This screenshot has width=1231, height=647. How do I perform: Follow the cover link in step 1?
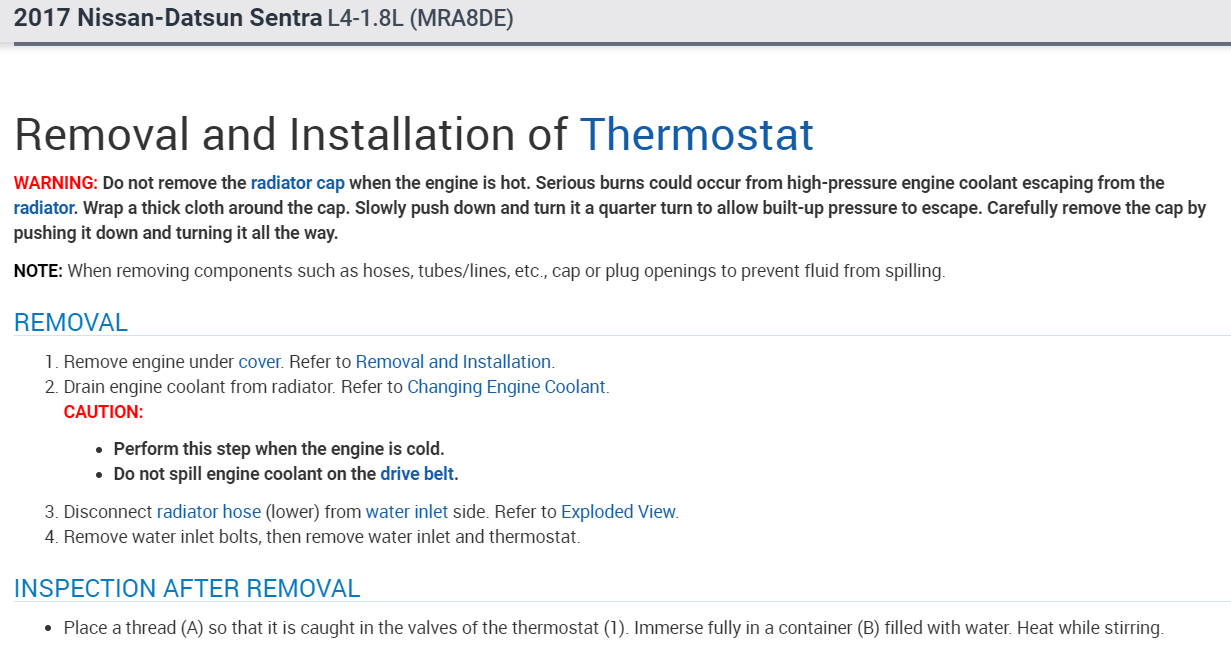(x=259, y=362)
